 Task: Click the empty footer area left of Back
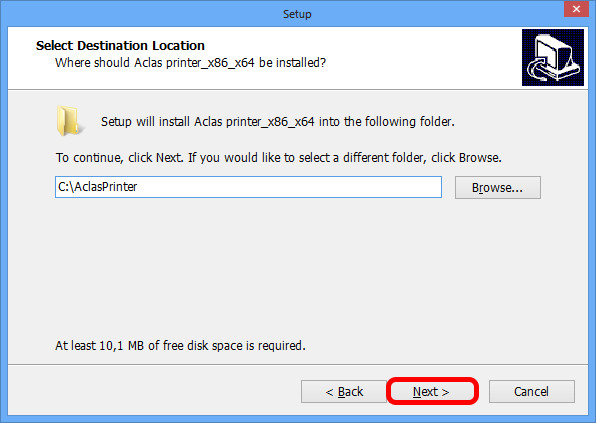152,391
